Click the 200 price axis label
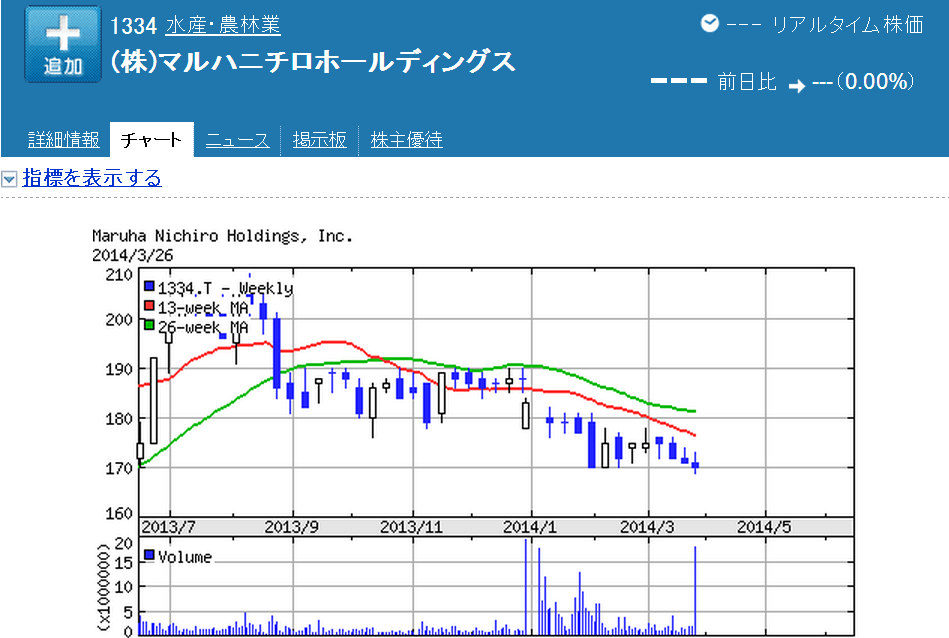The width and height of the screenshot is (949, 638). (x=119, y=320)
